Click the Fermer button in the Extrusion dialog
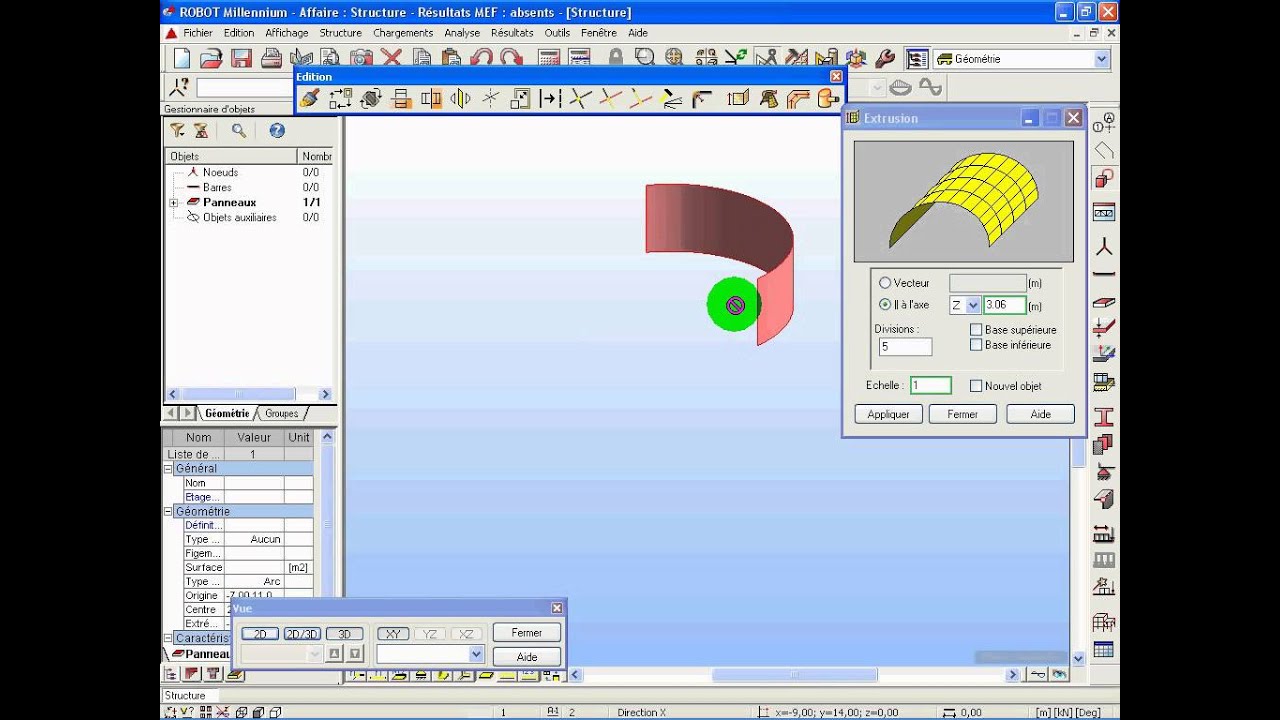 [x=962, y=414]
